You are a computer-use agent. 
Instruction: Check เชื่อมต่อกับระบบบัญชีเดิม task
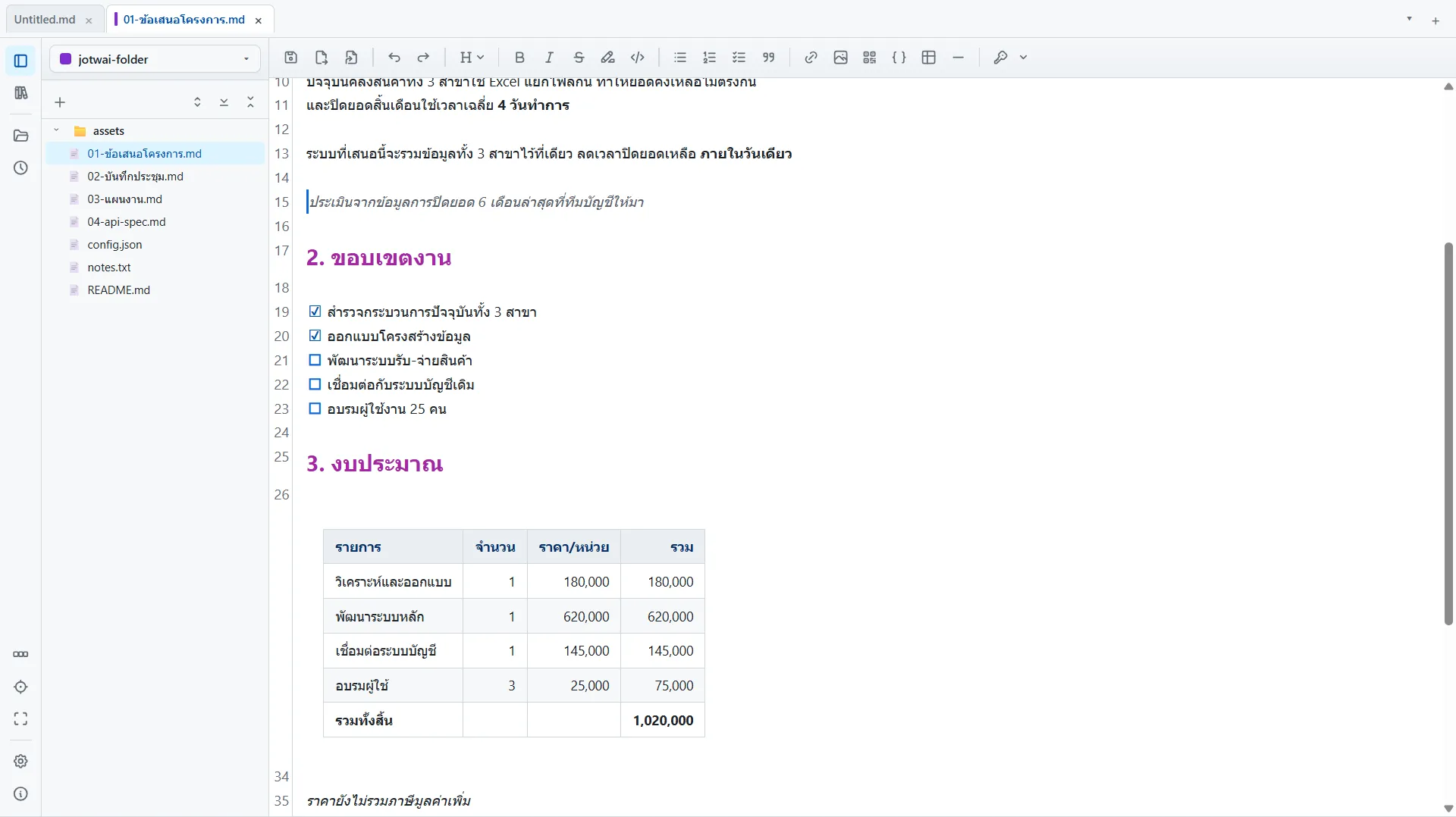pyautogui.click(x=315, y=384)
